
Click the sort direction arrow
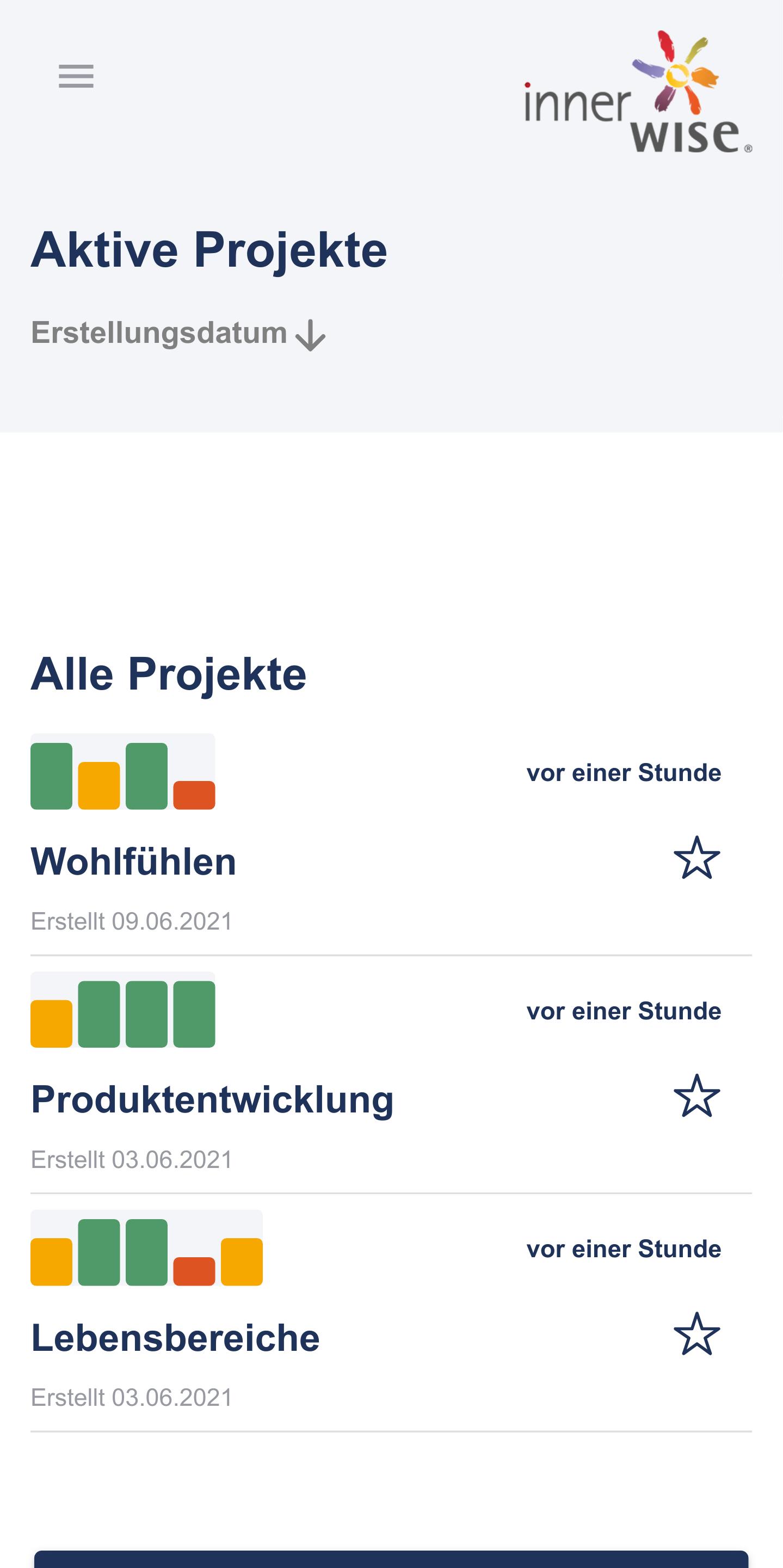click(x=310, y=335)
